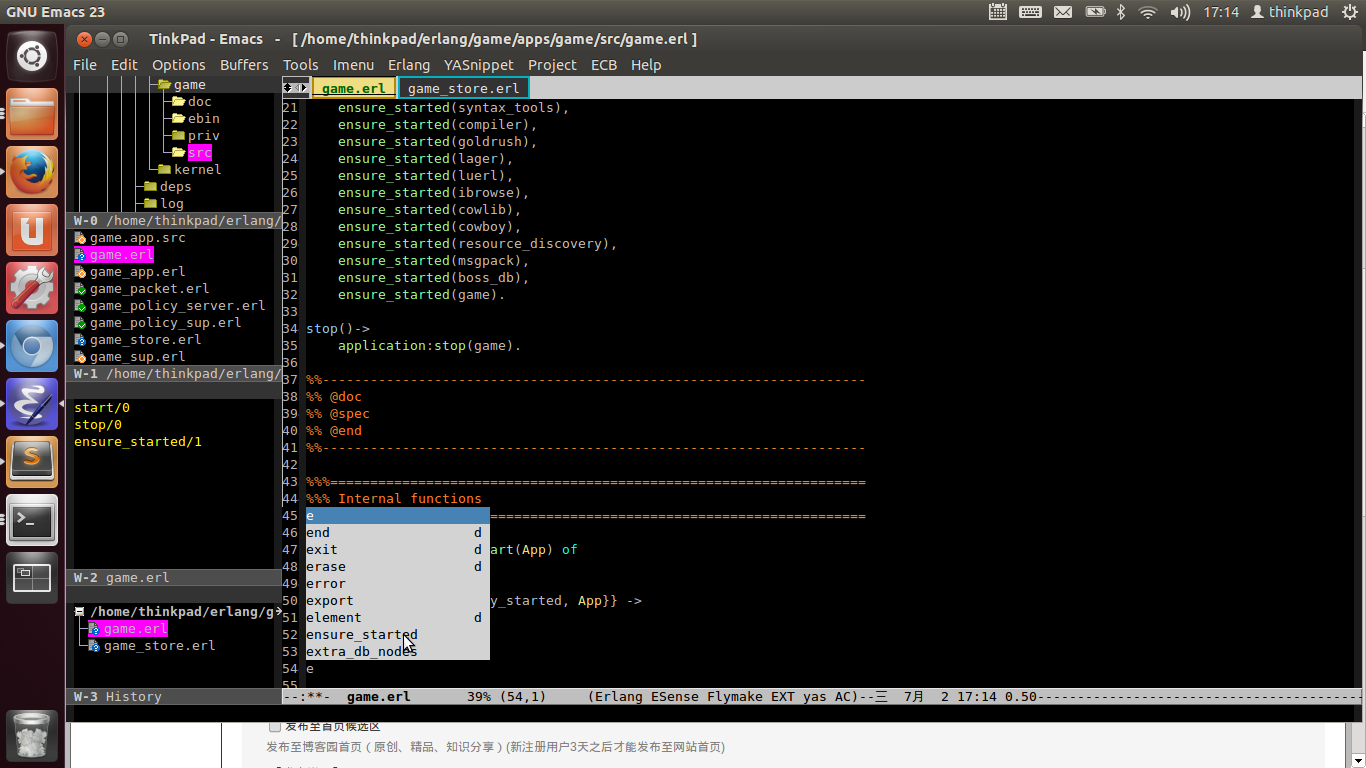Expand the deps folder in directory tree
The image size is (1366, 768).
pos(150,186)
